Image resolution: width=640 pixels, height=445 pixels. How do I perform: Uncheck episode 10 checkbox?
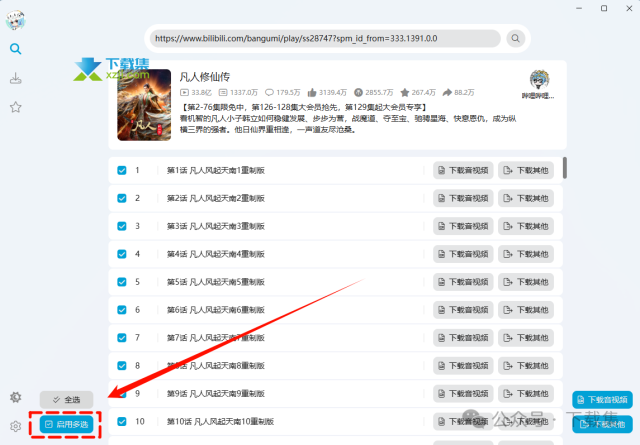tap(122, 421)
